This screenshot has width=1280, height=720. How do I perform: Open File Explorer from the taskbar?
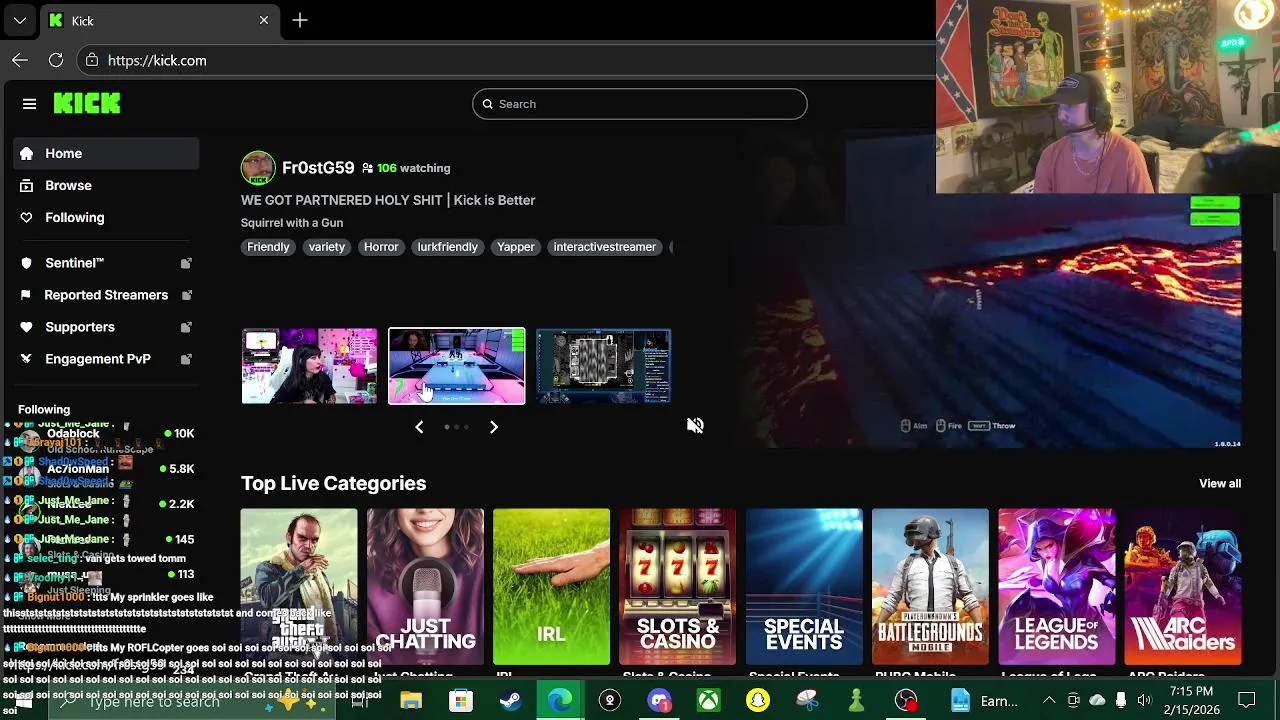[x=411, y=701]
